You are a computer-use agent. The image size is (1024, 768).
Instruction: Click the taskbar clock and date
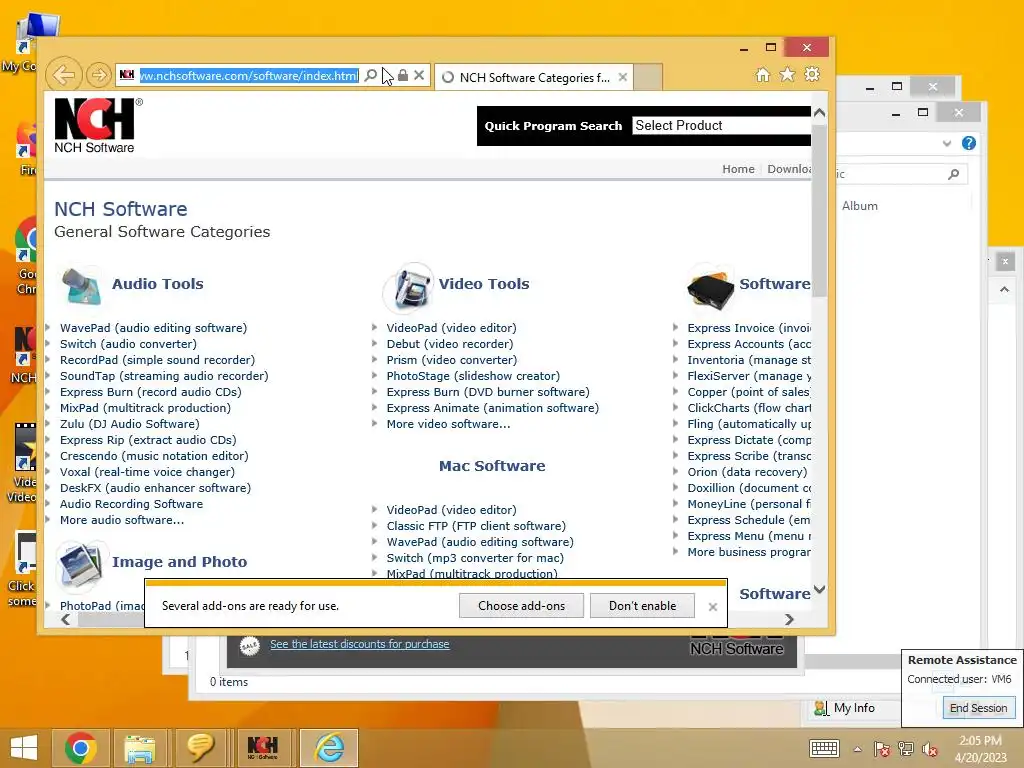pos(980,749)
